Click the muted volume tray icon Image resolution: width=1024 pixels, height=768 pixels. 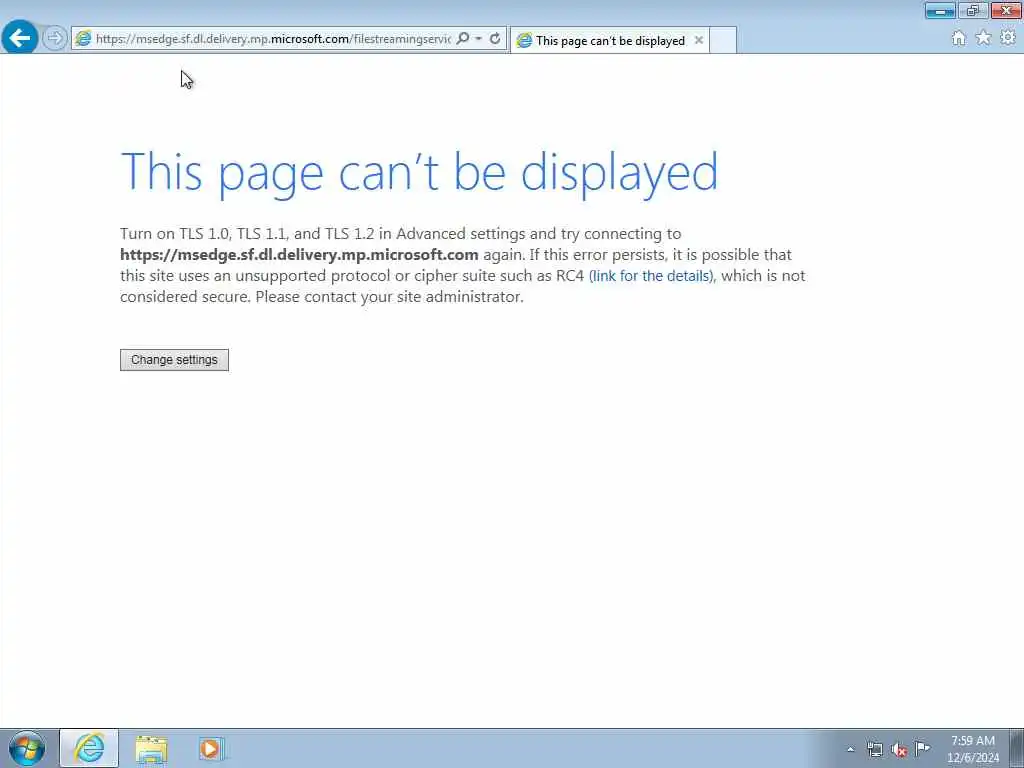tap(899, 750)
